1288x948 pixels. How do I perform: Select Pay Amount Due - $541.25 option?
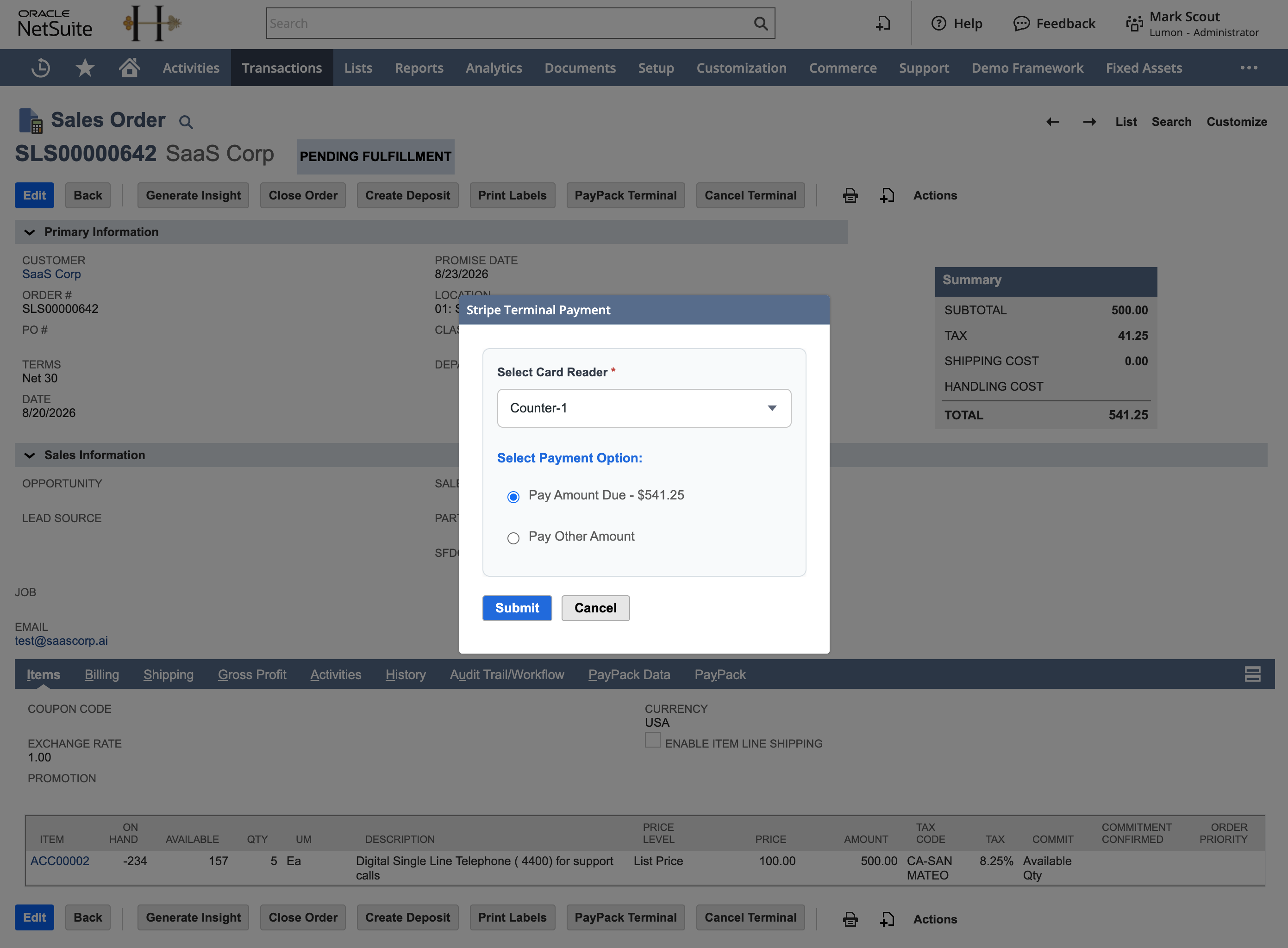pos(513,497)
